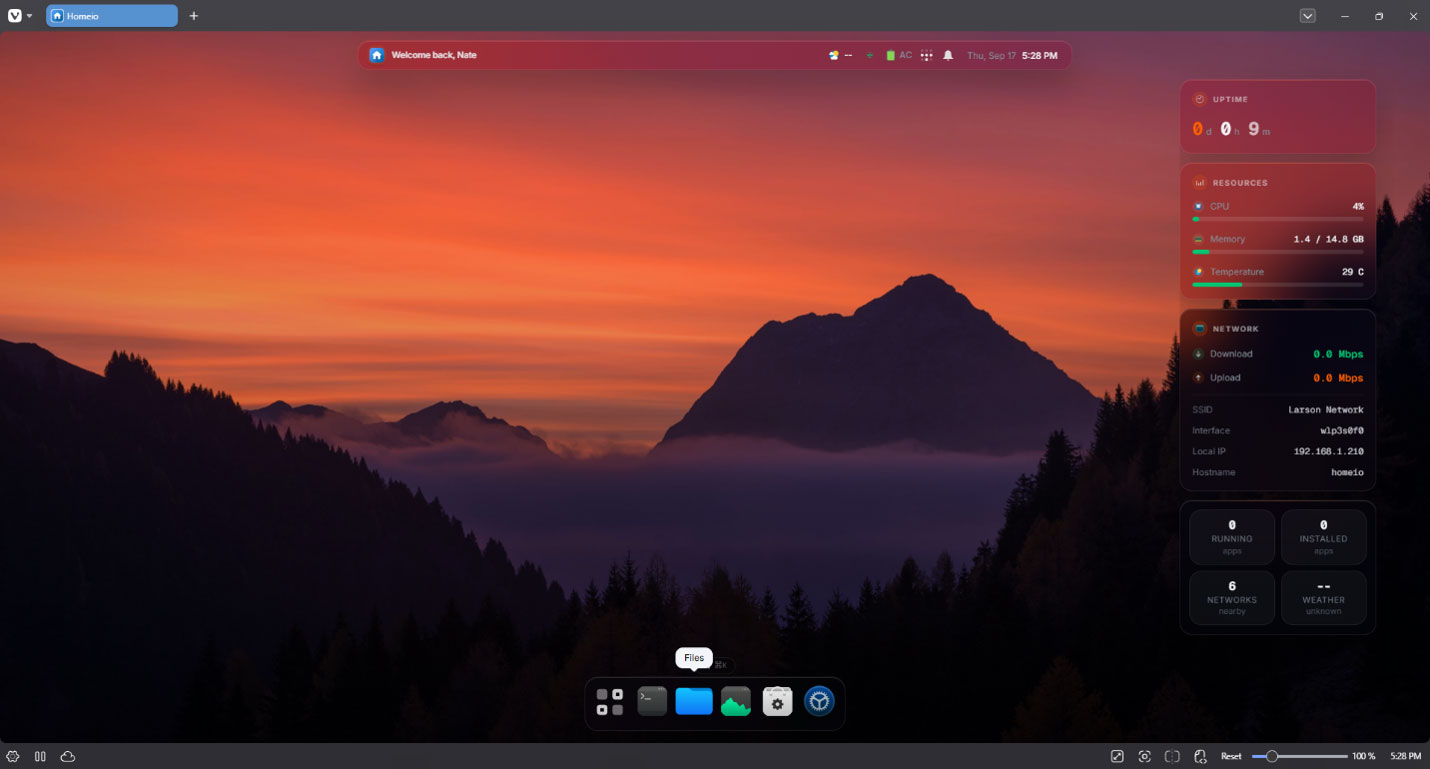Image resolution: width=1430 pixels, height=769 pixels.
Task: Click the Installed apps tile
Action: 1323,537
